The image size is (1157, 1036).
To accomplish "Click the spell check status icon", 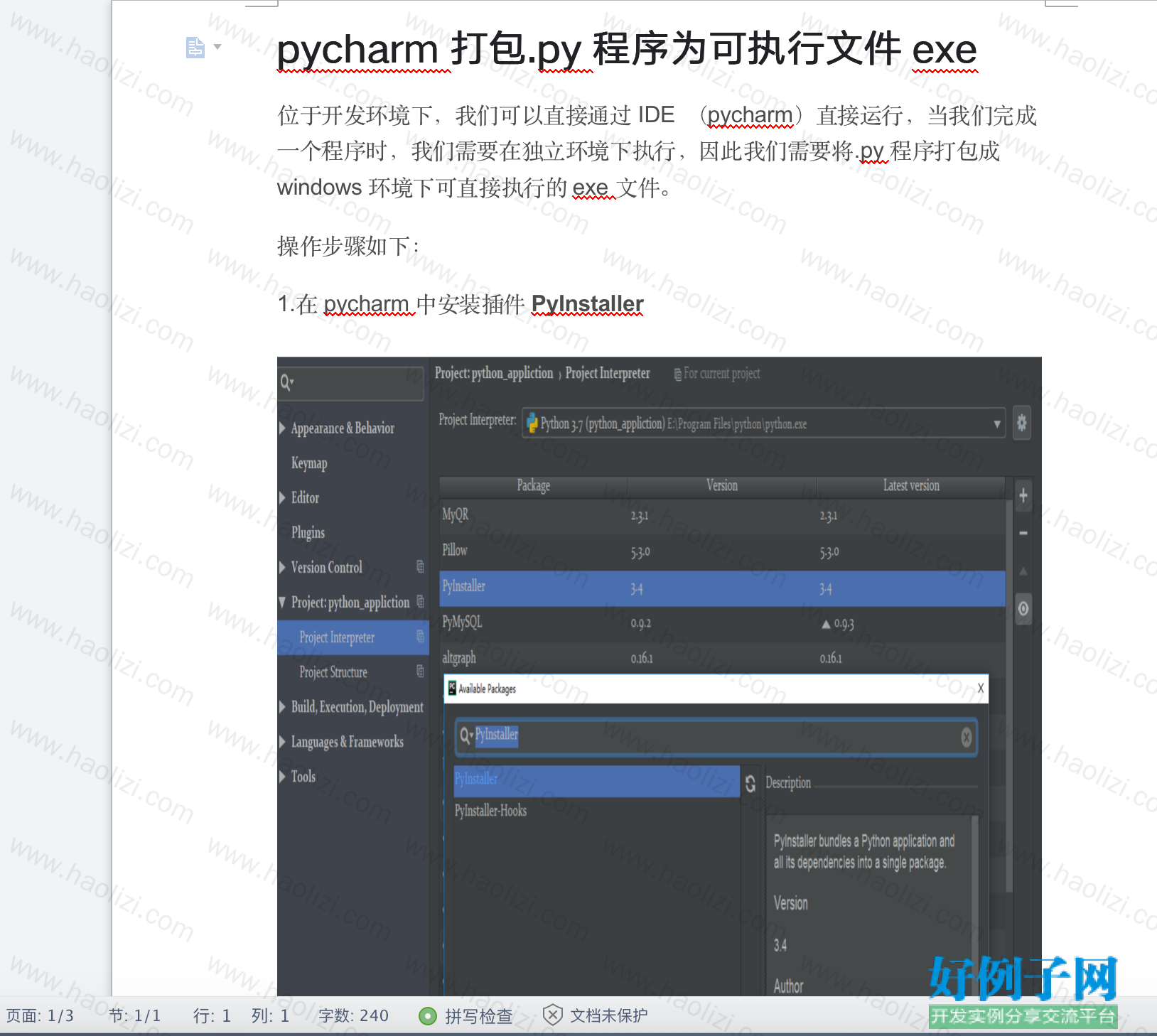I will point(428,1016).
